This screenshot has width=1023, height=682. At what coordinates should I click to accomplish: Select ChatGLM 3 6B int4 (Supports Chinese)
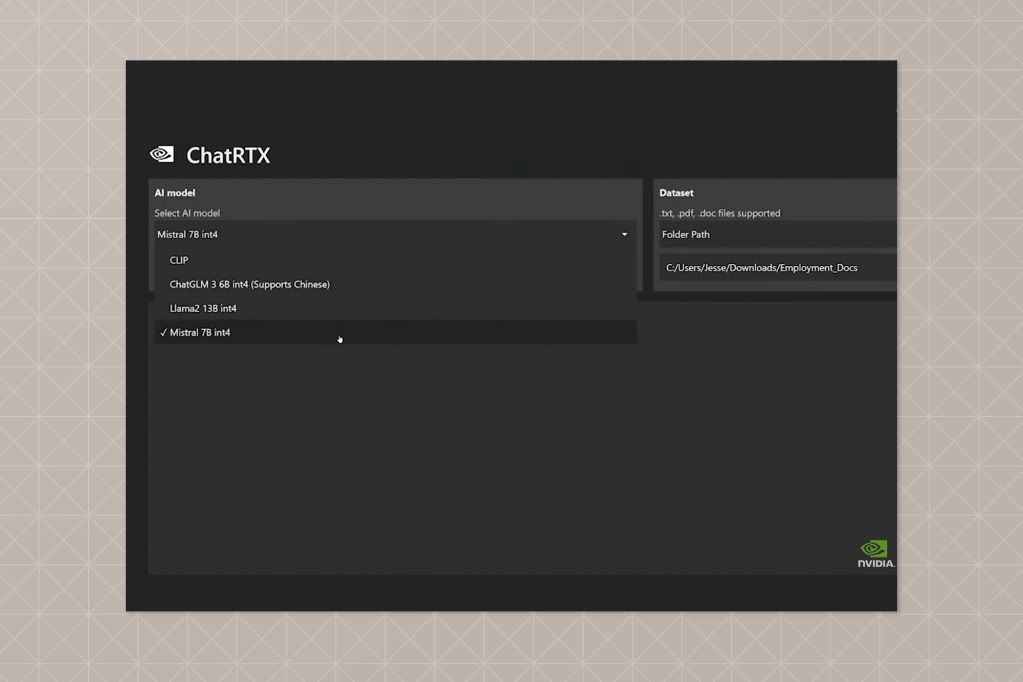[395, 284]
